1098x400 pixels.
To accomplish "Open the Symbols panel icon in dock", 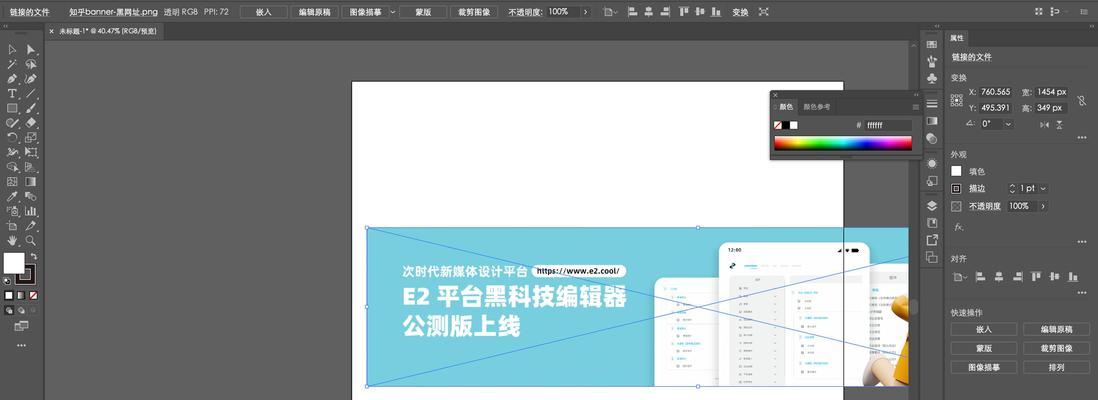I will [x=931, y=79].
